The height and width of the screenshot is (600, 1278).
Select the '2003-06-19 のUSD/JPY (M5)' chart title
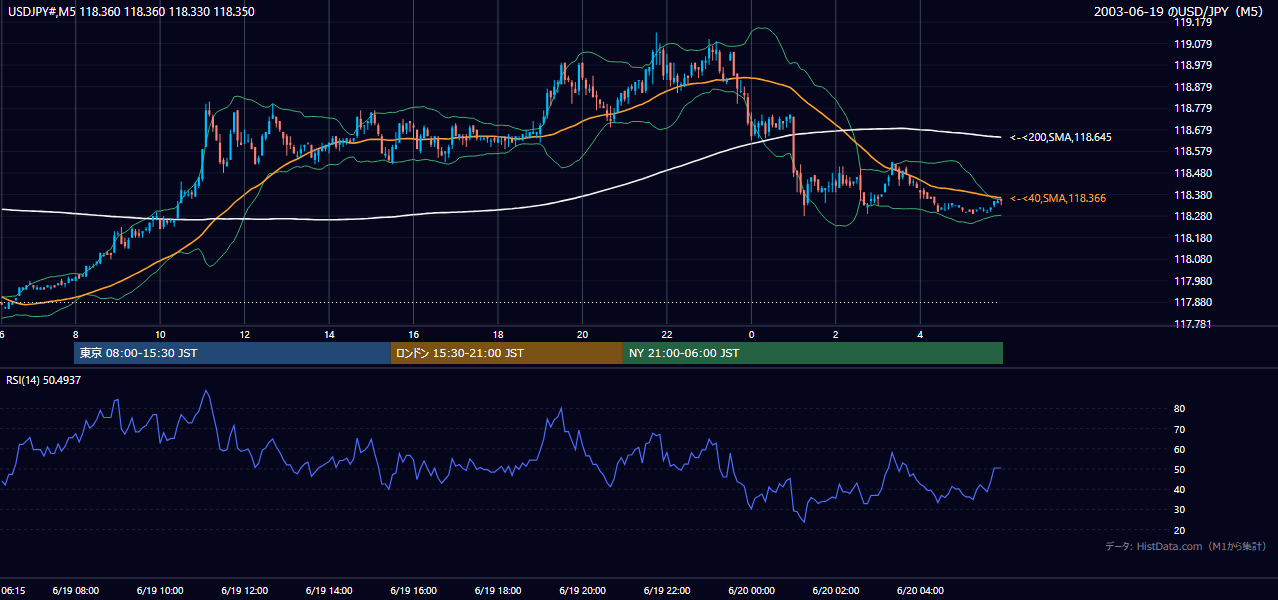click(1180, 11)
